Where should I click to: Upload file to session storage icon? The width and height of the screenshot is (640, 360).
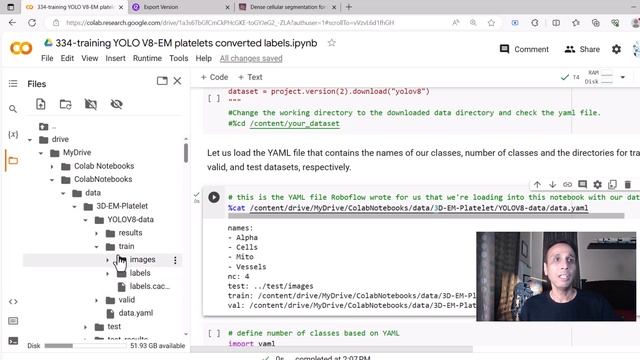click(40, 104)
